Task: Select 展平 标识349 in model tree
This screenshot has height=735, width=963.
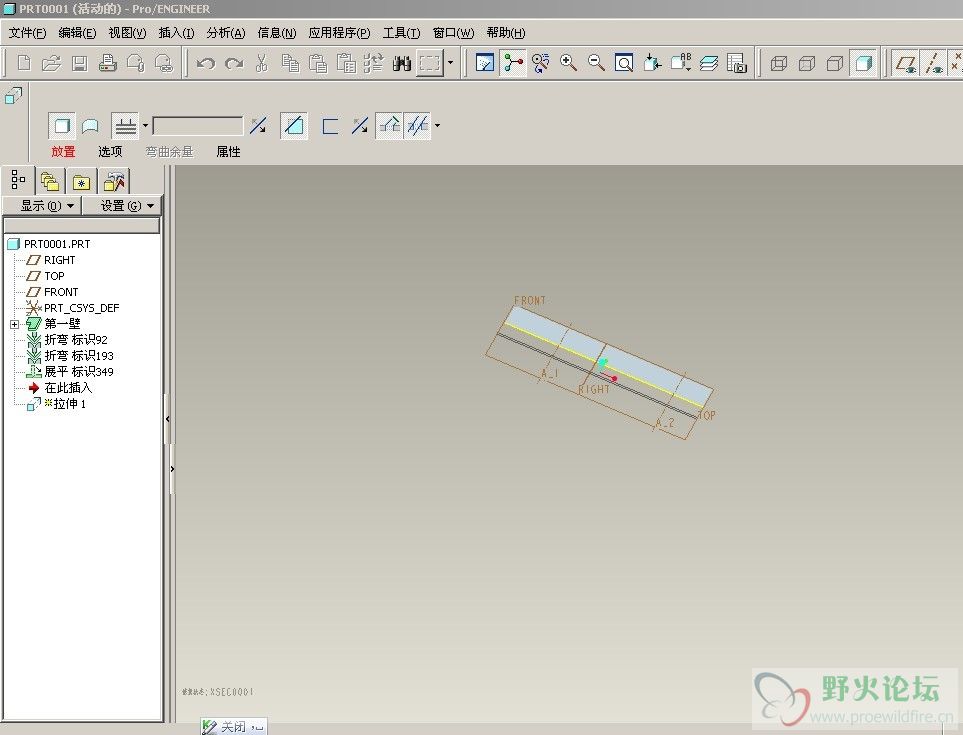Action: [x=79, y=371]
